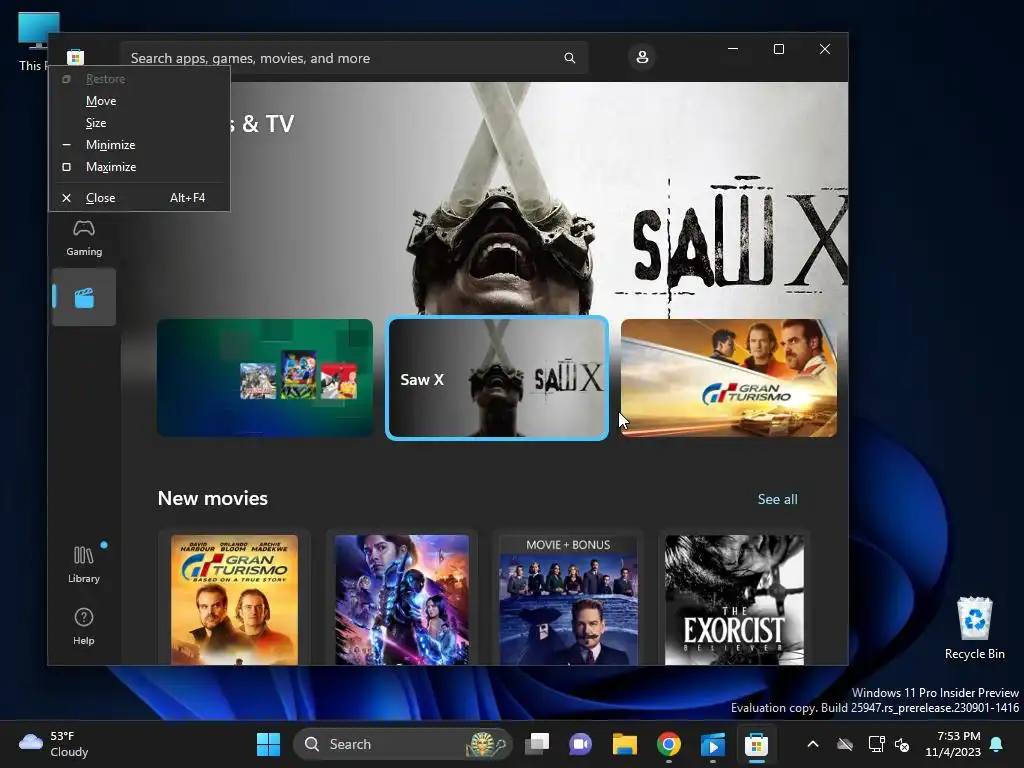The width and height of the screenshot is (1024, 768).
Task: Open the notifications bell icon
Action: 997,744
